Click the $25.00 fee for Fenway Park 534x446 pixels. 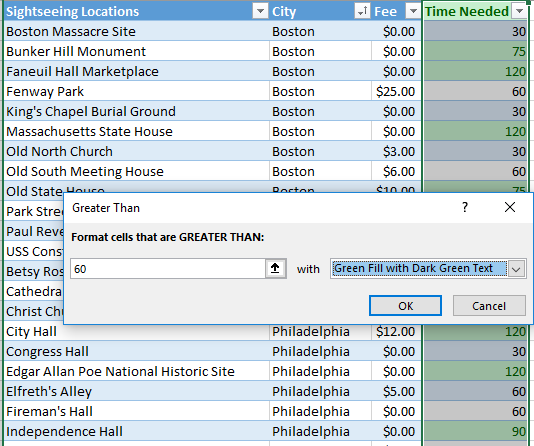tap(396, 91)
